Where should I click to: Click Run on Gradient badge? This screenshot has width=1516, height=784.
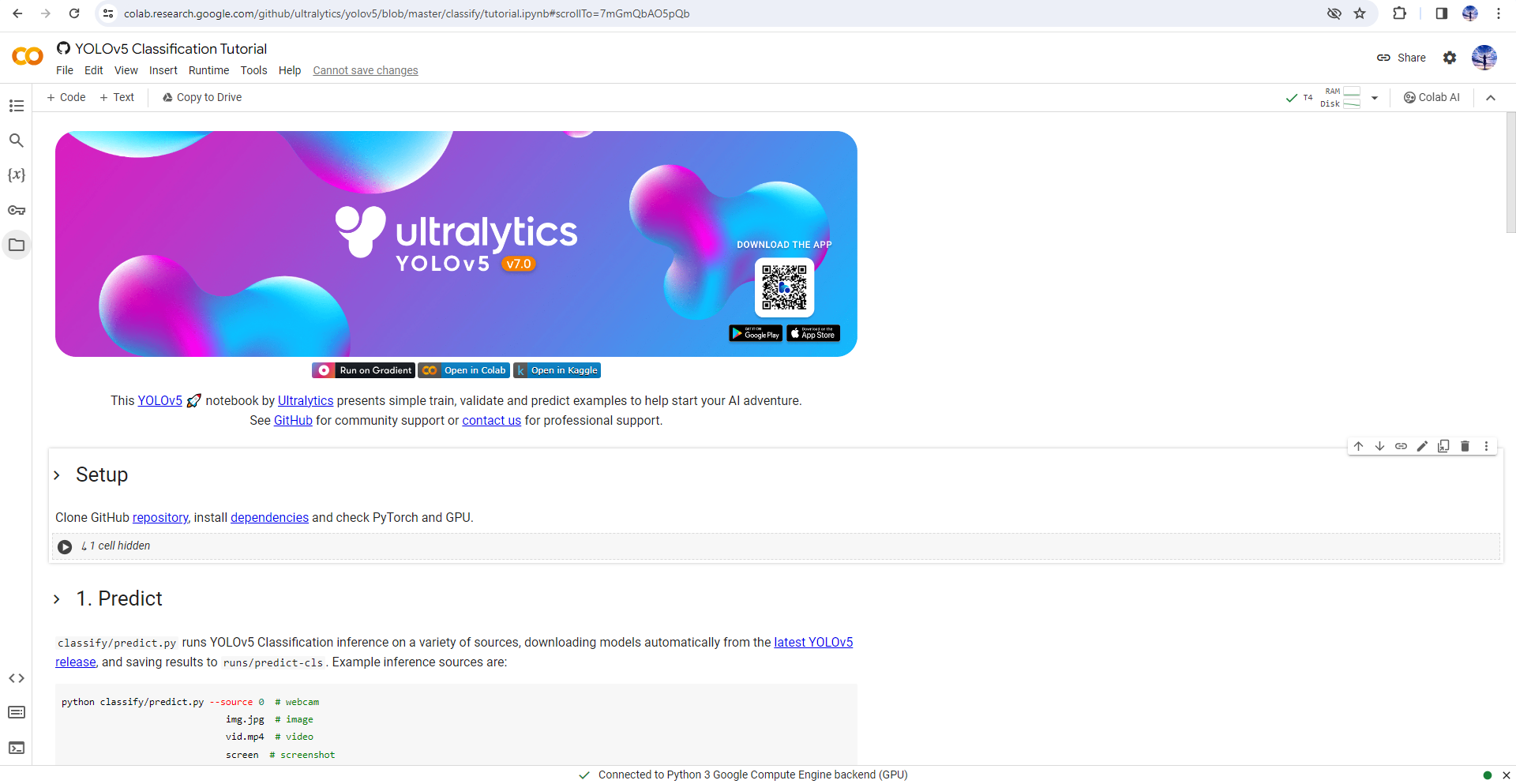(363, 370)
